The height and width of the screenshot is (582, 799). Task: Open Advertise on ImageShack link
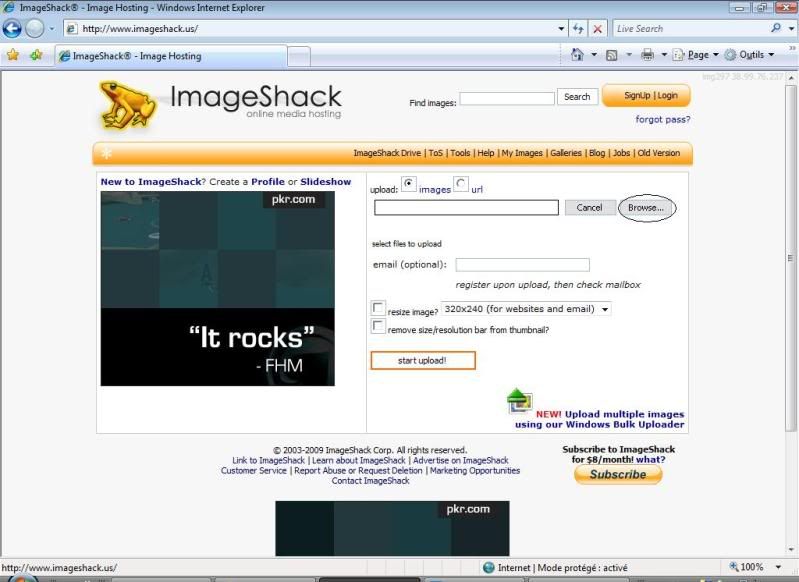[461, 460]
